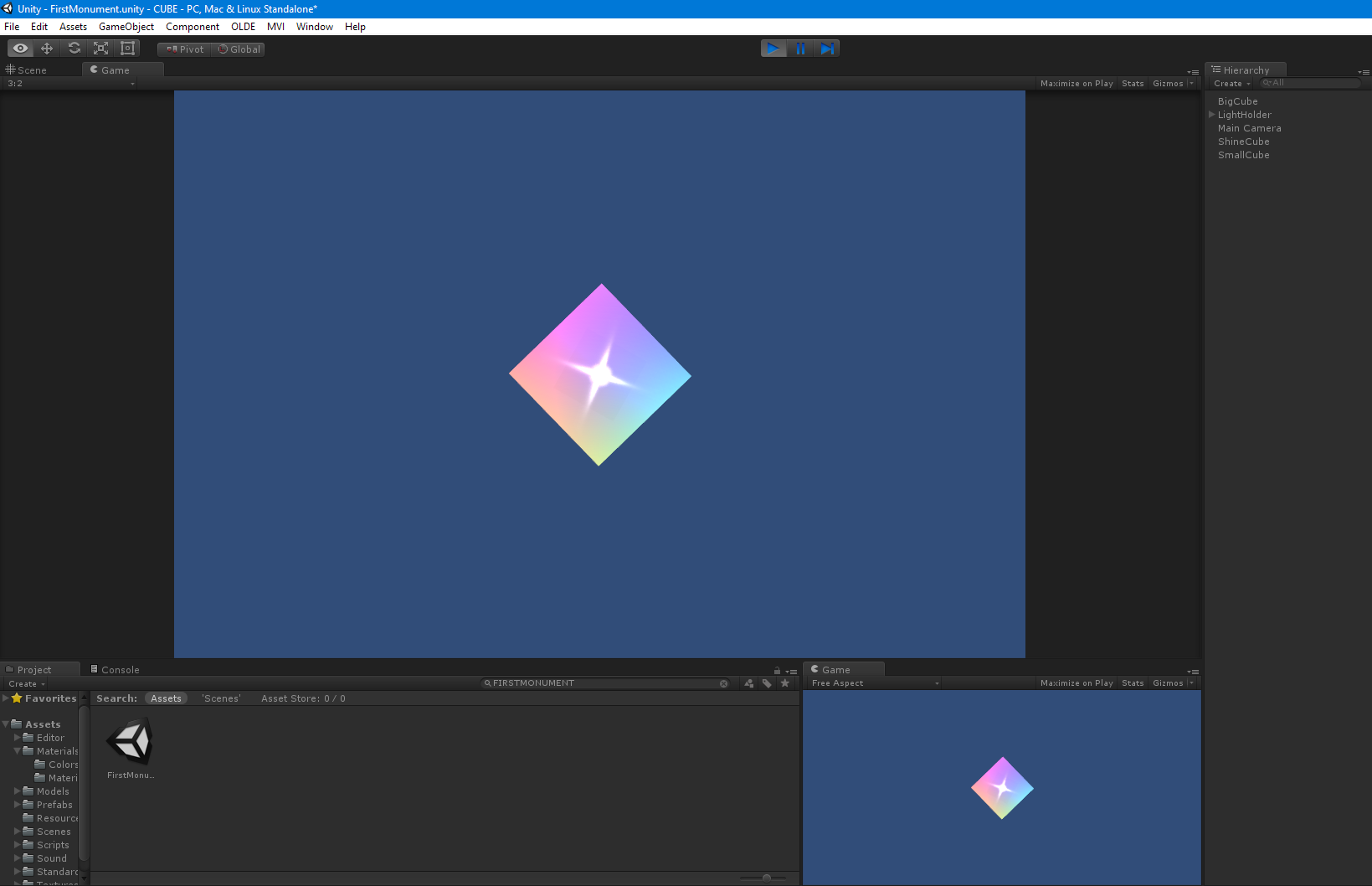Select the Rotate tool
Image resolution: width=1372 pixels, height=886 pixels.
pyautogui.click(x=74, y=49)
